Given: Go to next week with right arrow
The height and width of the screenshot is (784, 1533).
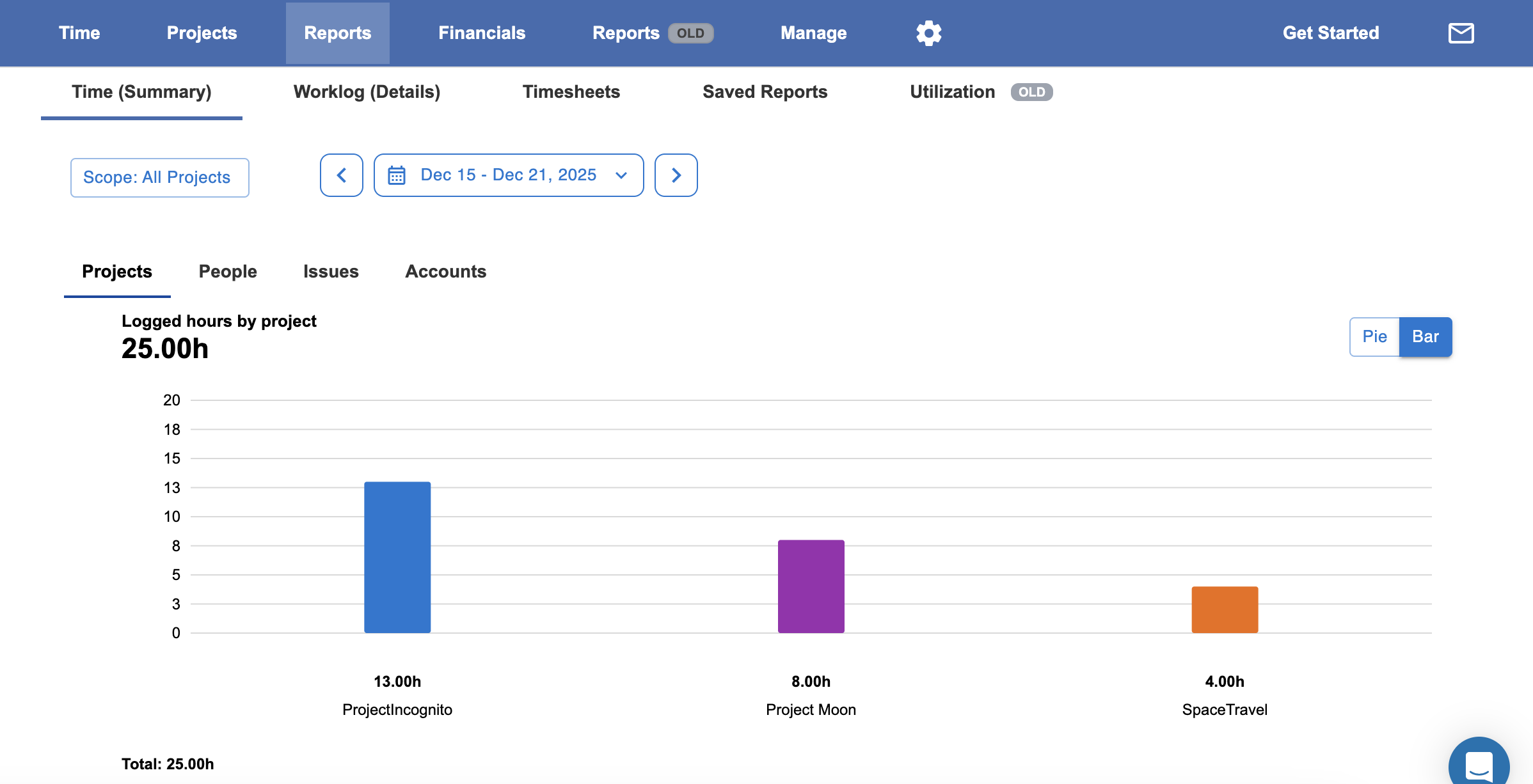Looking at the screenshot, I should tap(676, 175).
